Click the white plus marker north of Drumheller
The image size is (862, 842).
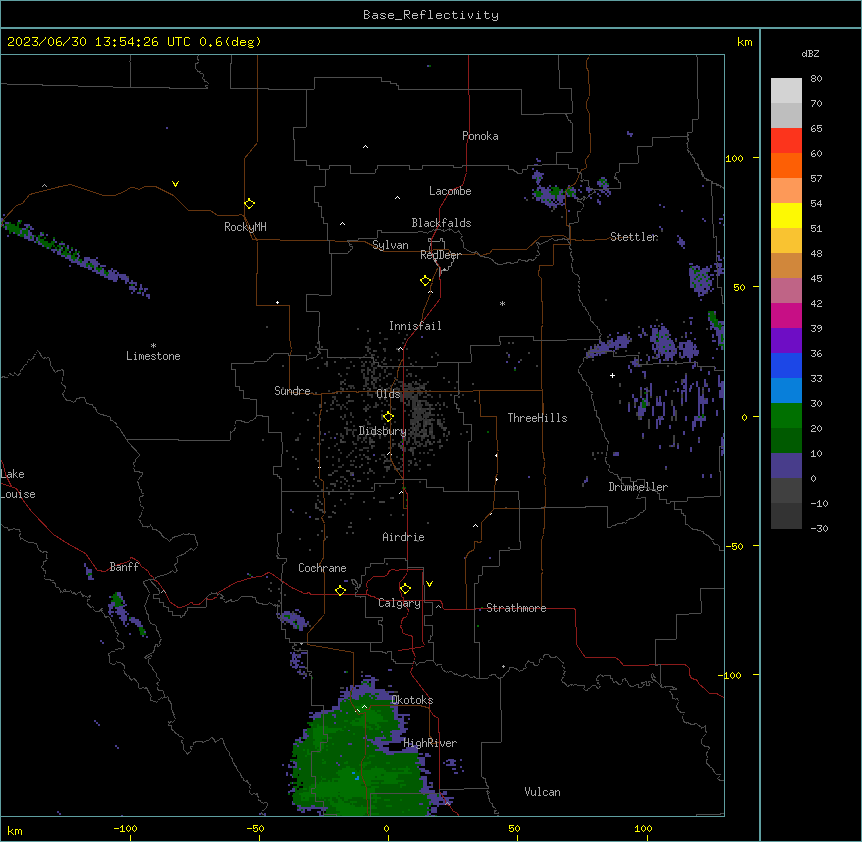pos(612,375)
